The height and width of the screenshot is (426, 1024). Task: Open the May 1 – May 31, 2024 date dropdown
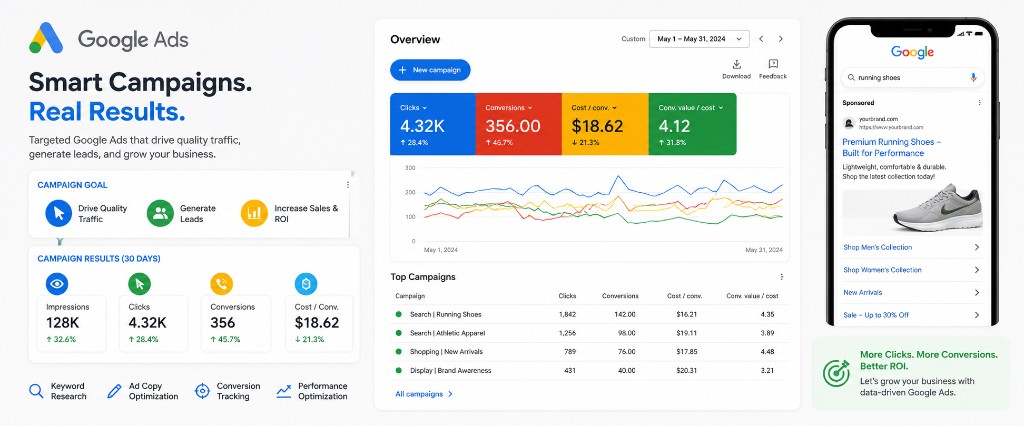699,39
